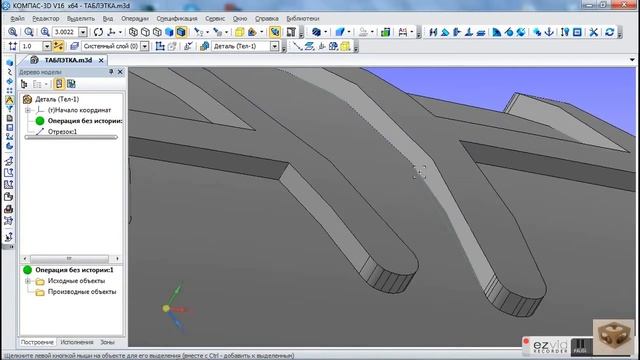Open the Вид menu
This screenshot has width=640, height=360.
click(108, 19)
